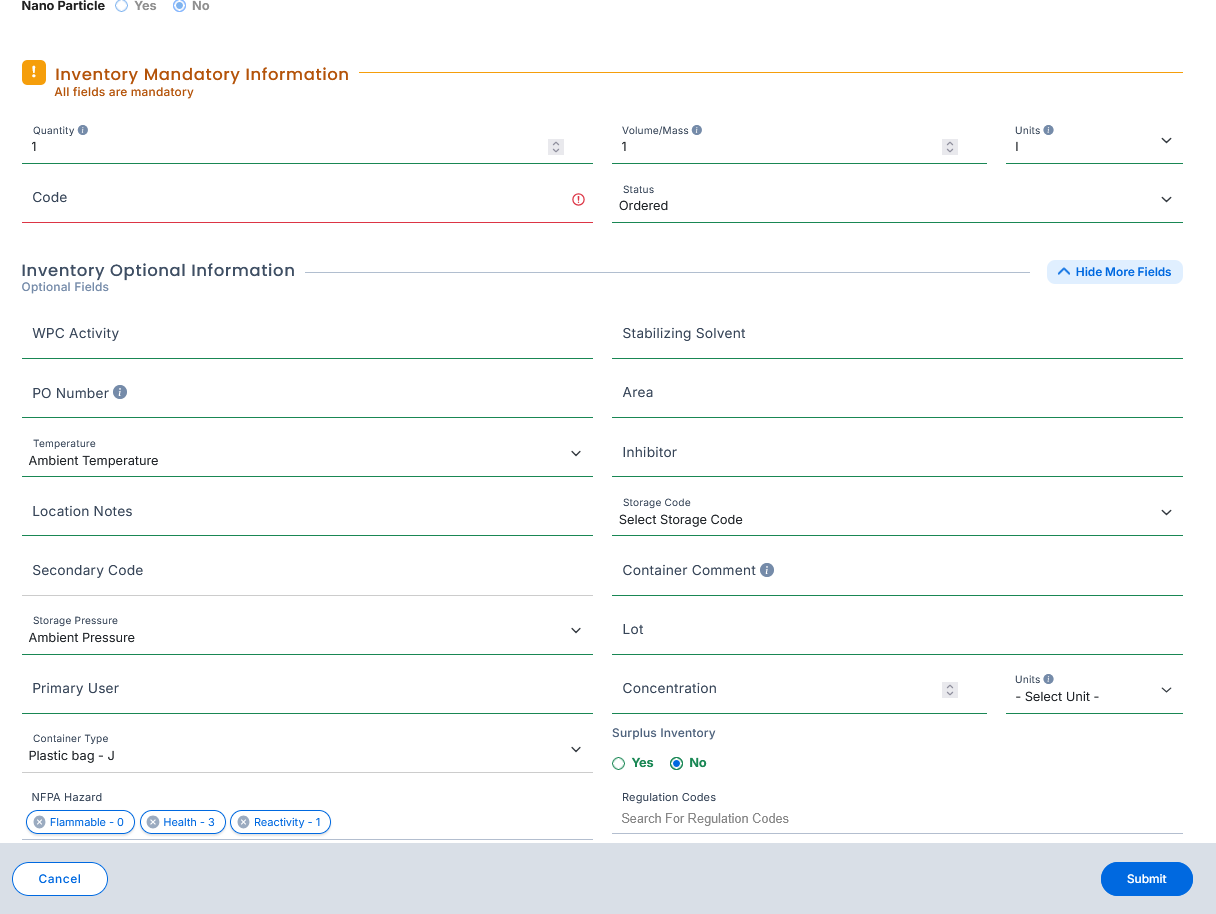Select Yes for Surplus Inventory
1216x914 pixels.
[x=618, y=763]
